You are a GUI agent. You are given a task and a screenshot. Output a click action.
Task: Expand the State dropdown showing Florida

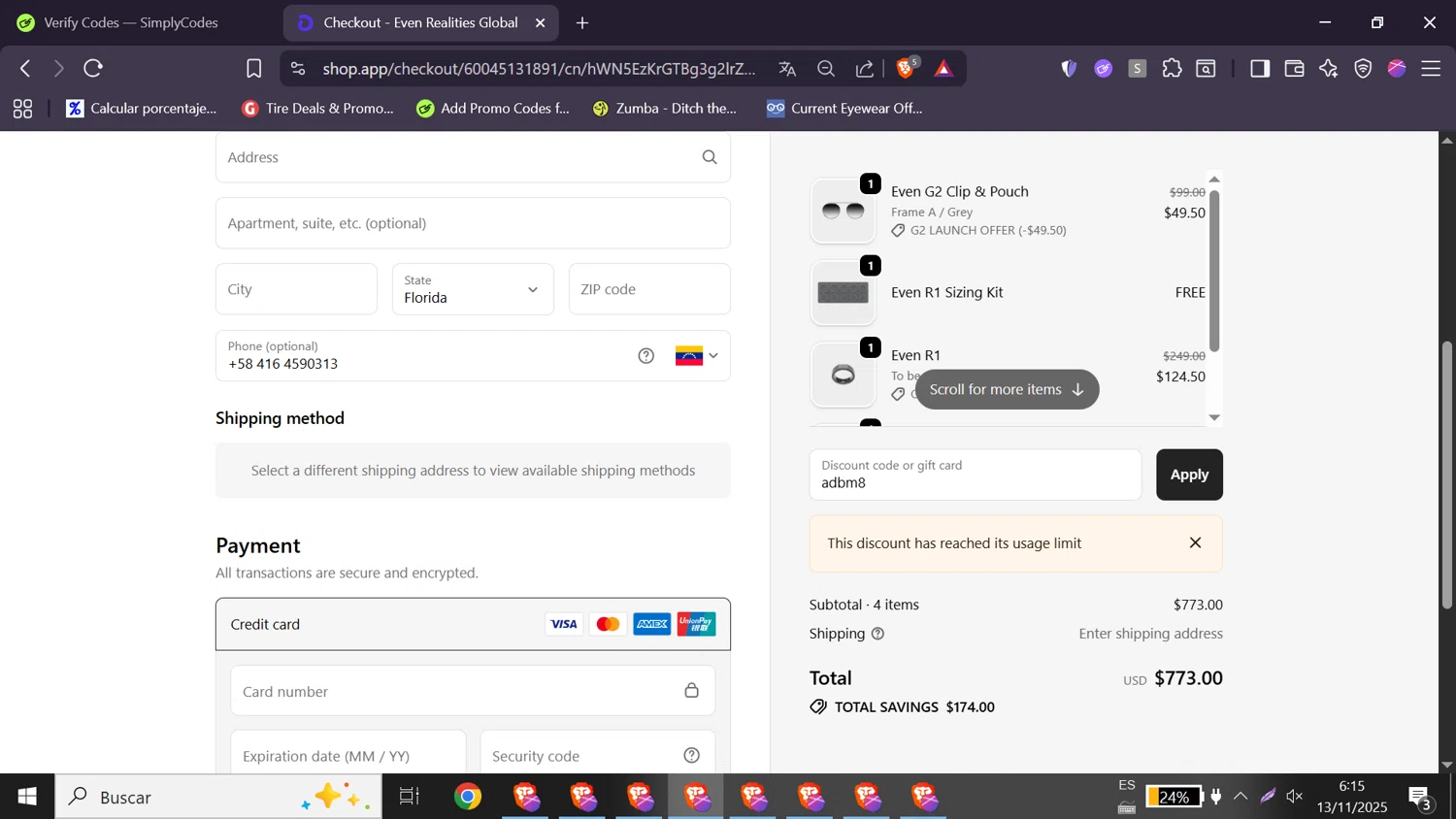click(x=473, y=289)
